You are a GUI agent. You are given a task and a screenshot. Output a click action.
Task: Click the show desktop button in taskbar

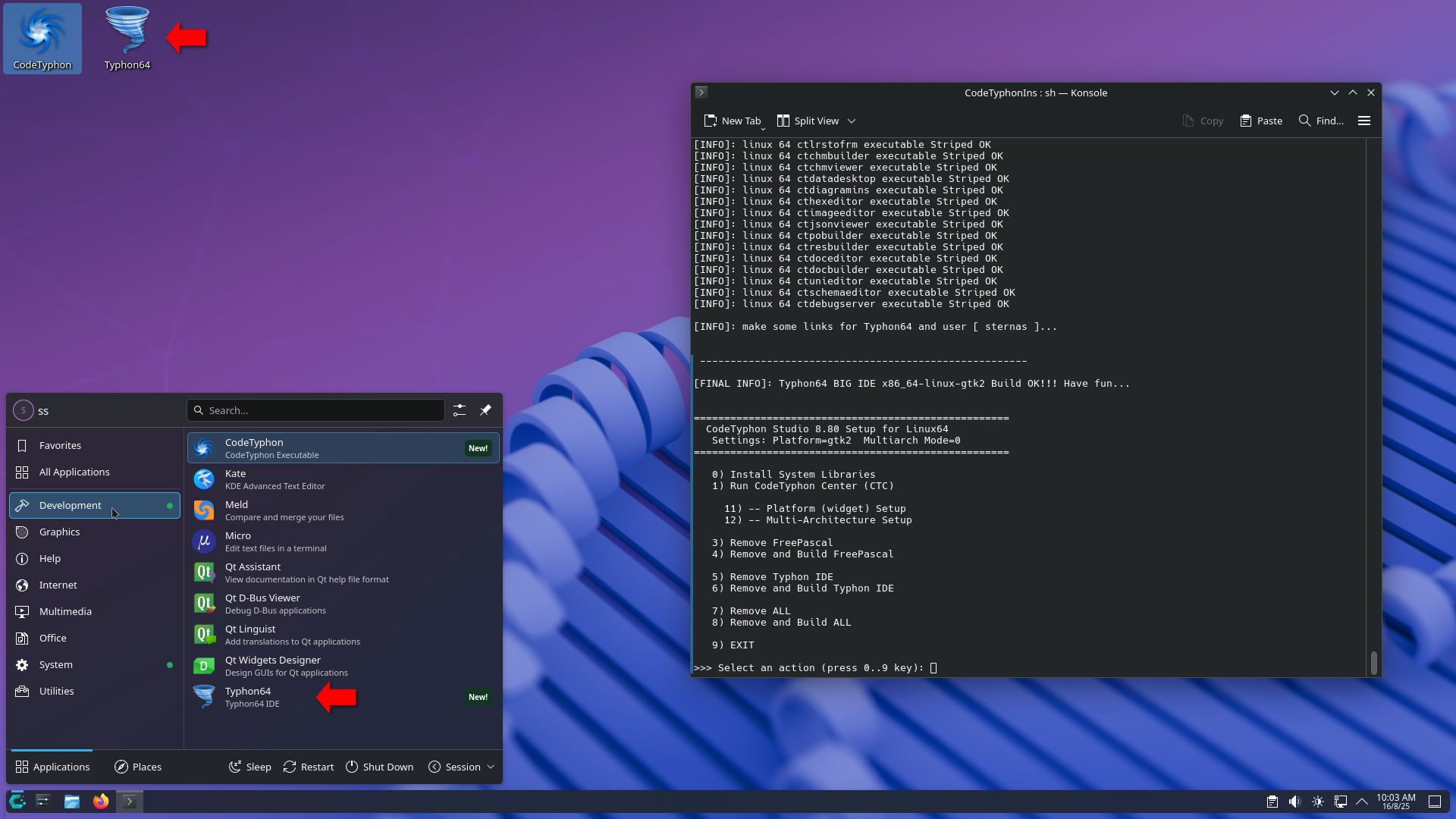coord(1435,802)
